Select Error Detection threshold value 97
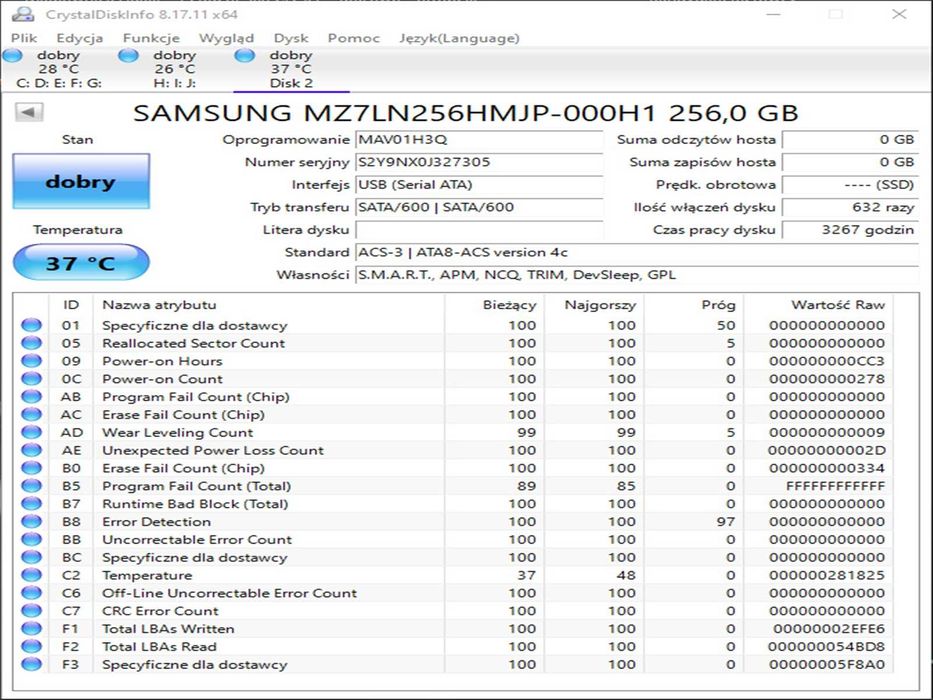 [725, 522]
